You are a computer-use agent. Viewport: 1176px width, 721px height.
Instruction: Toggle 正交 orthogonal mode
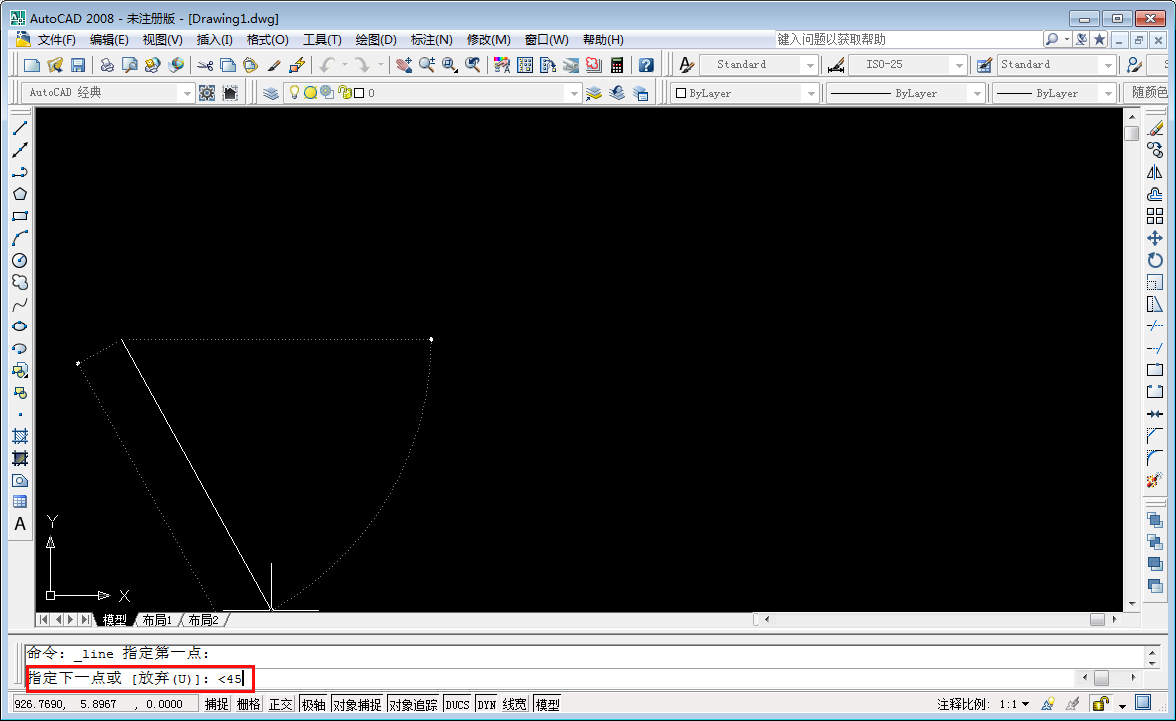point(281,703)
